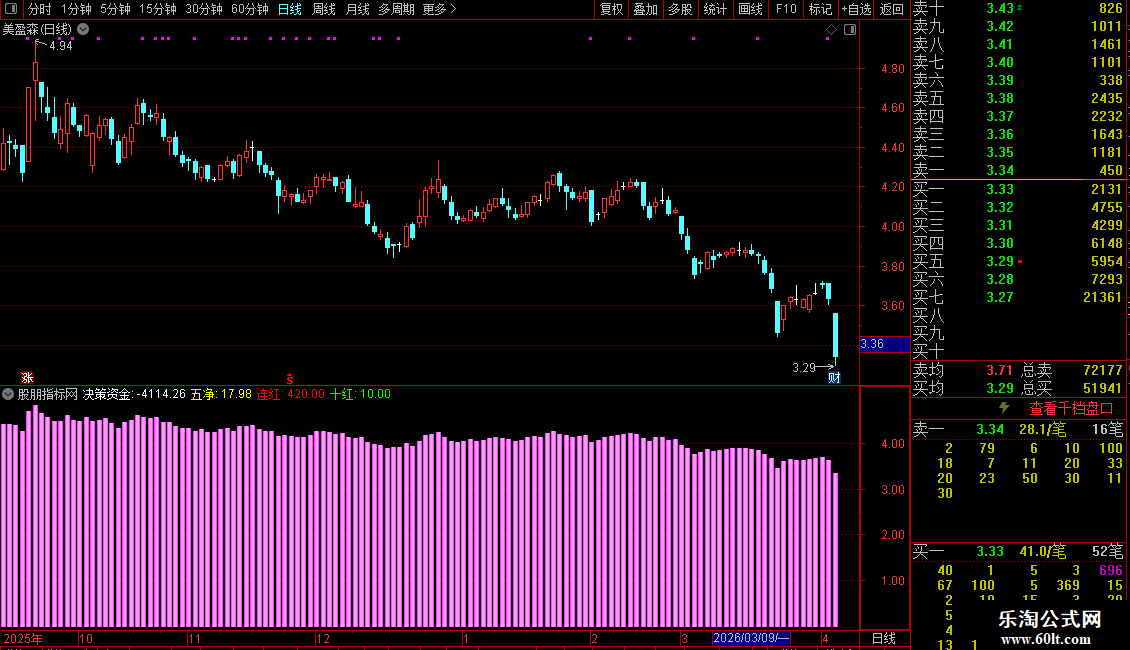This screenshot has width=1130, height=650.
Task: Switch to 分时 intraday chart
Action: [40, 9]
